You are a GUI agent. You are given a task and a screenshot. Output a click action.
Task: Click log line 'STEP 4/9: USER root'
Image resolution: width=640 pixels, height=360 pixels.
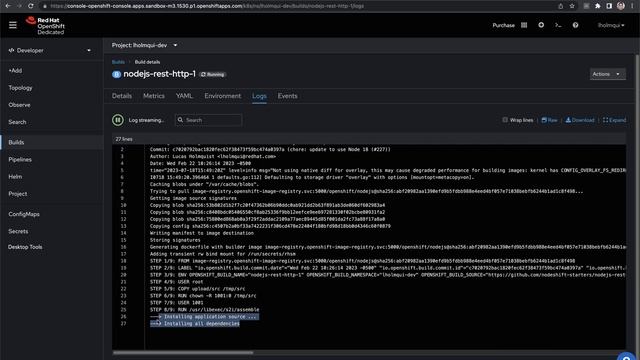(176, 282)
